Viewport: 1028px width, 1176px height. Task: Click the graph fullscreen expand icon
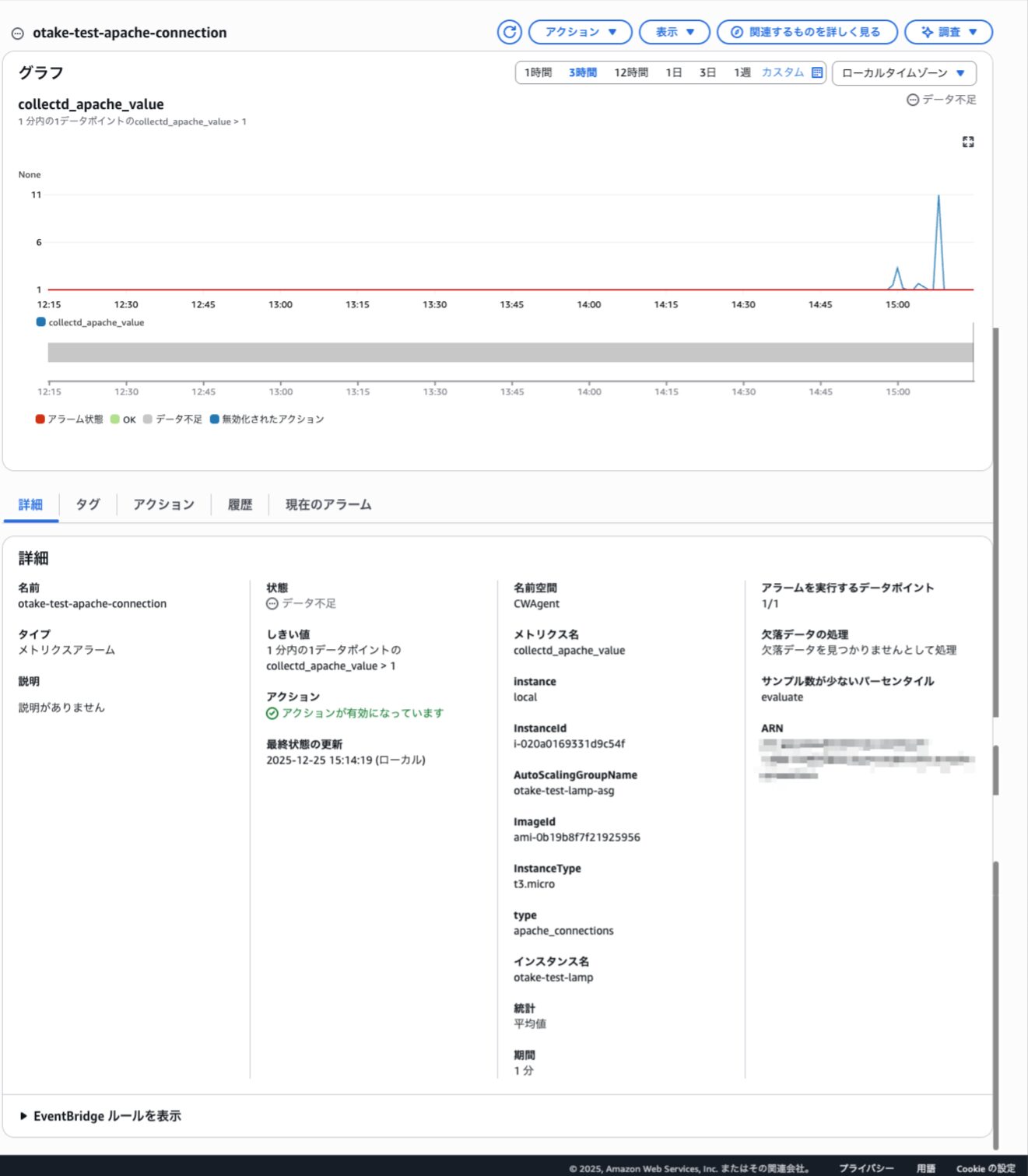(x=968, y=142)
